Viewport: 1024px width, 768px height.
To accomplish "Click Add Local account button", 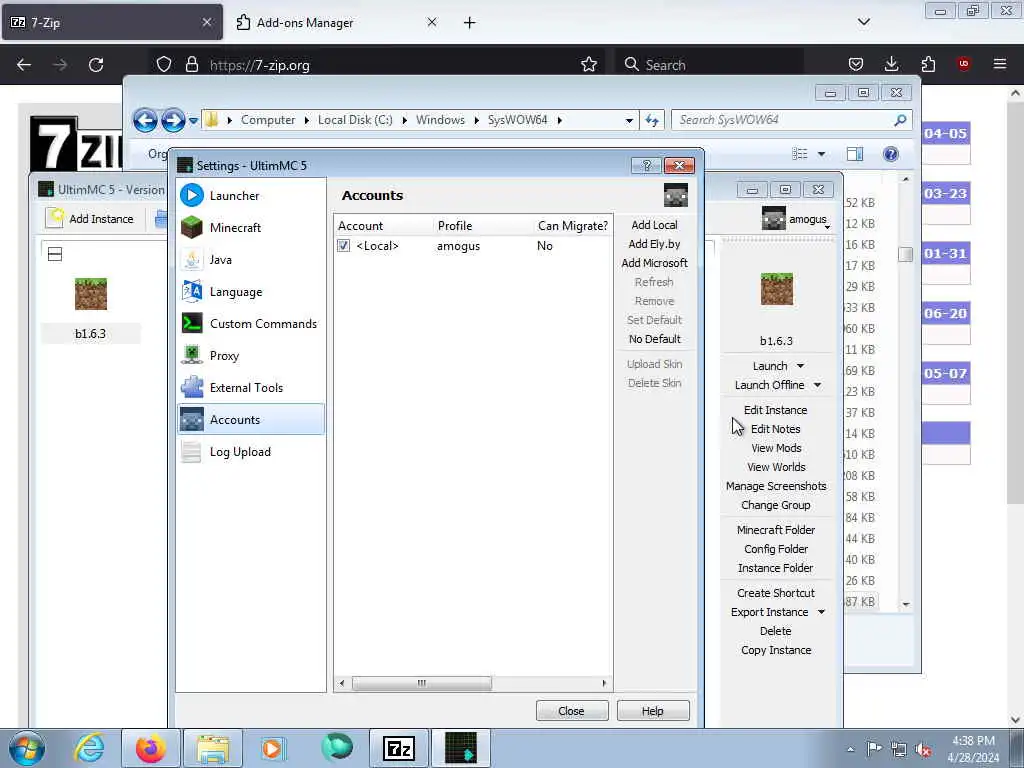I will pyautogui.click(x=654, y=225).
